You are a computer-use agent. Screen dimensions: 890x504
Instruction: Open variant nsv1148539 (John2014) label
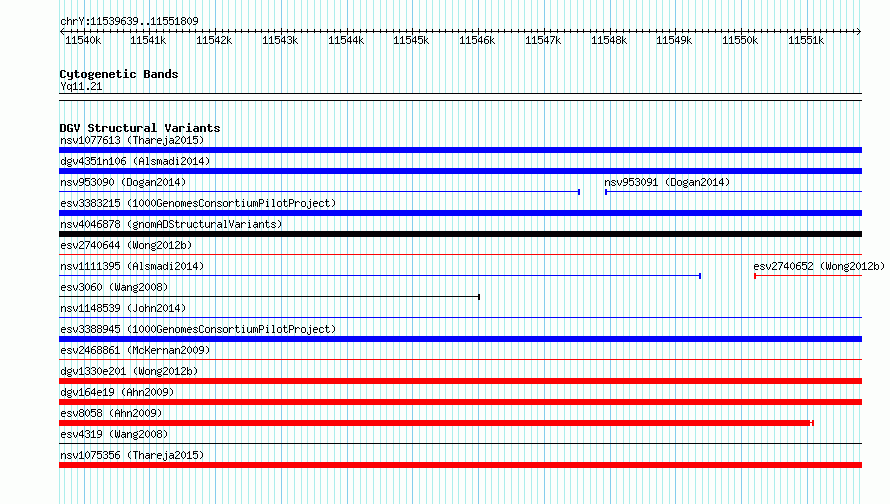point(123,308)
